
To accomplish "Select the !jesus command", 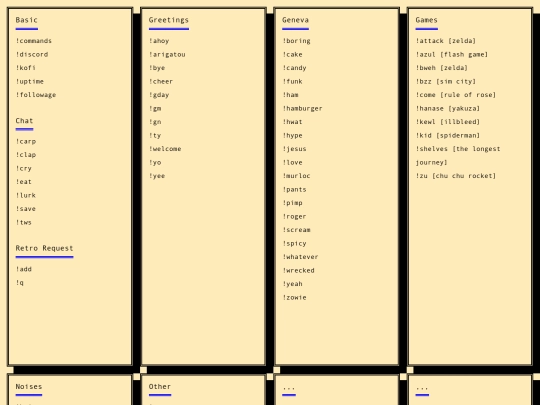I will point(294,149).
